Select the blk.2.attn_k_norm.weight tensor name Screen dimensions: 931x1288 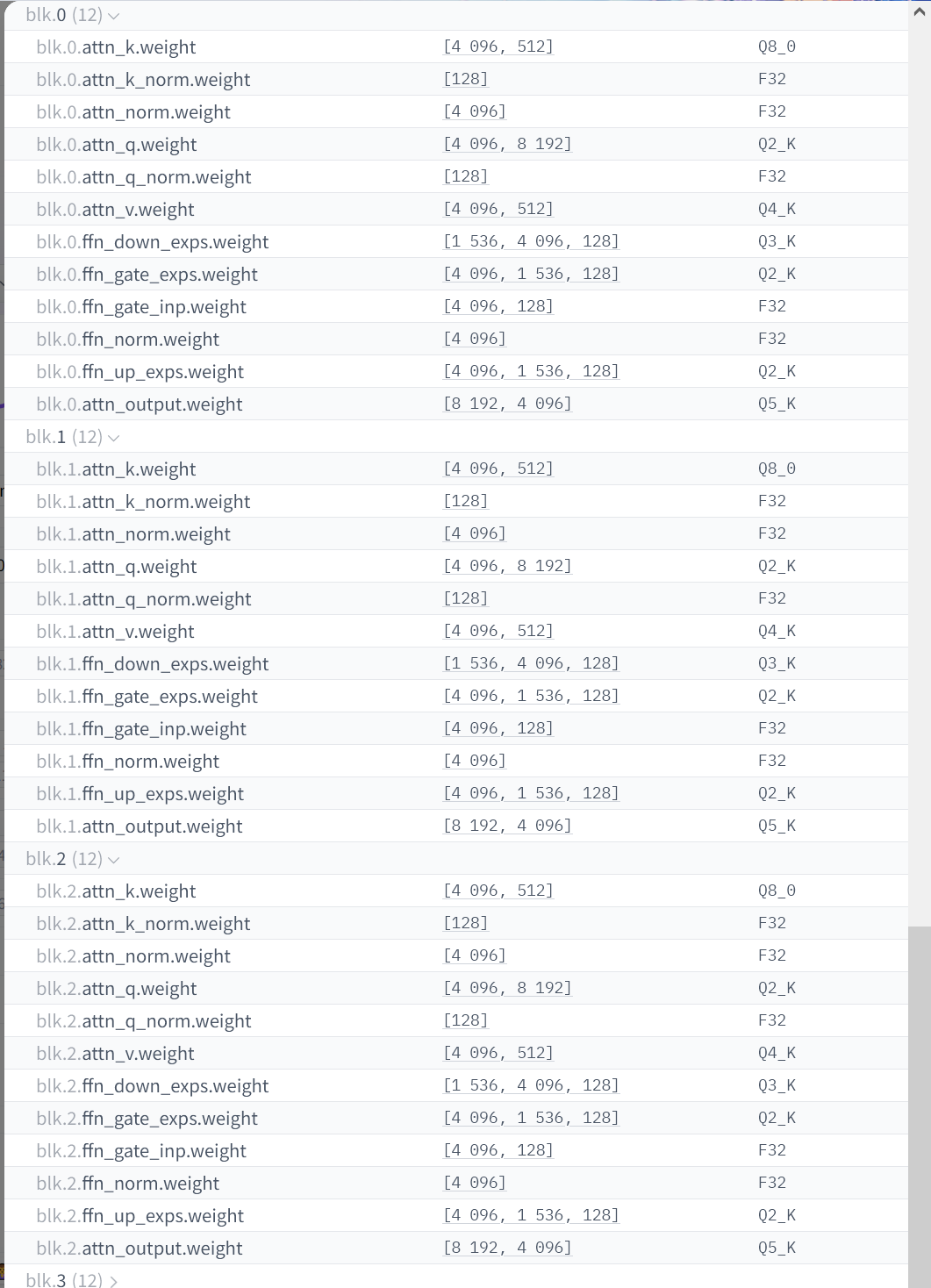tap(143, 924)
